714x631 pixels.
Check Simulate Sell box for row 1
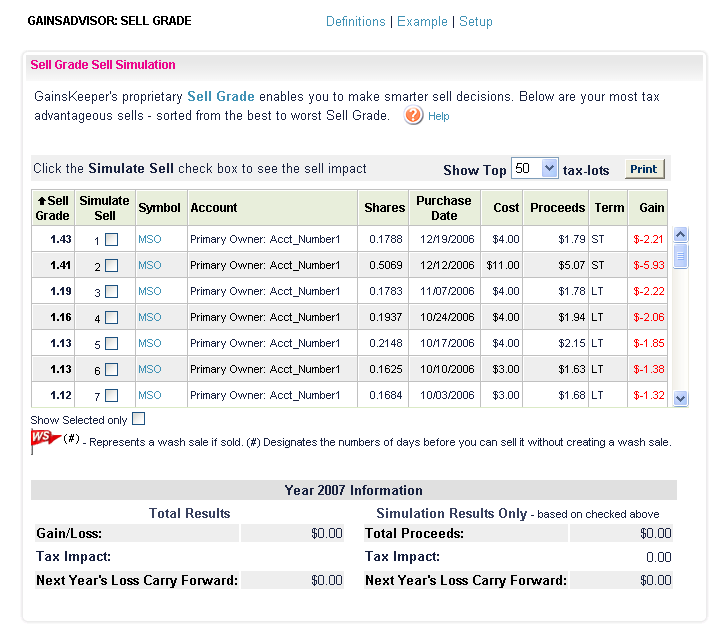click(112, 239)
